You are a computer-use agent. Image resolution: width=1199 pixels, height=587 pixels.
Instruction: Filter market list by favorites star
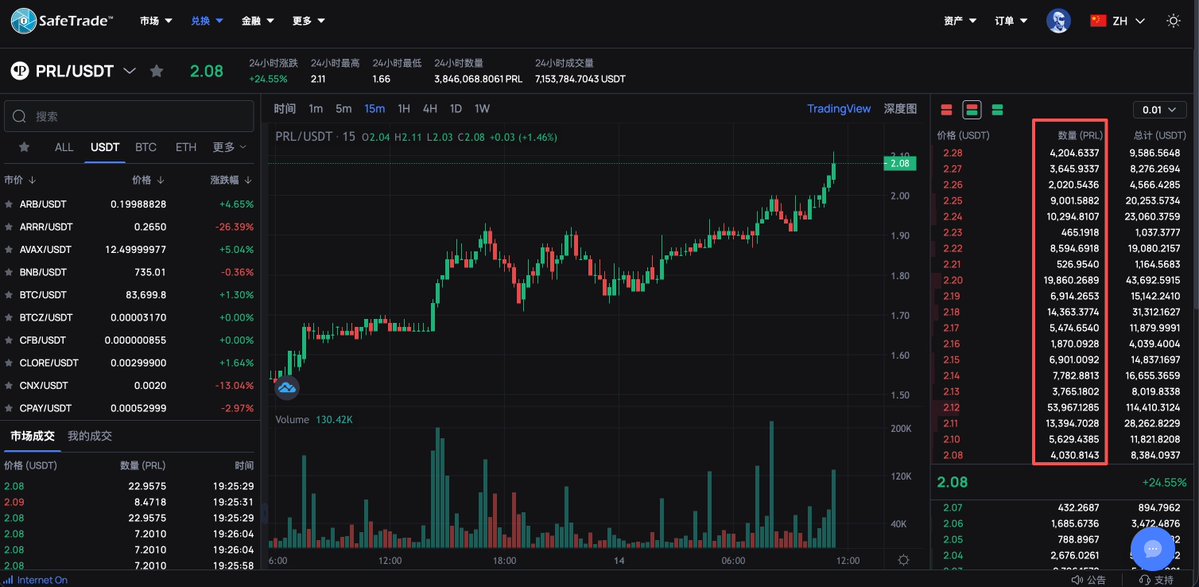coord(24,147)
